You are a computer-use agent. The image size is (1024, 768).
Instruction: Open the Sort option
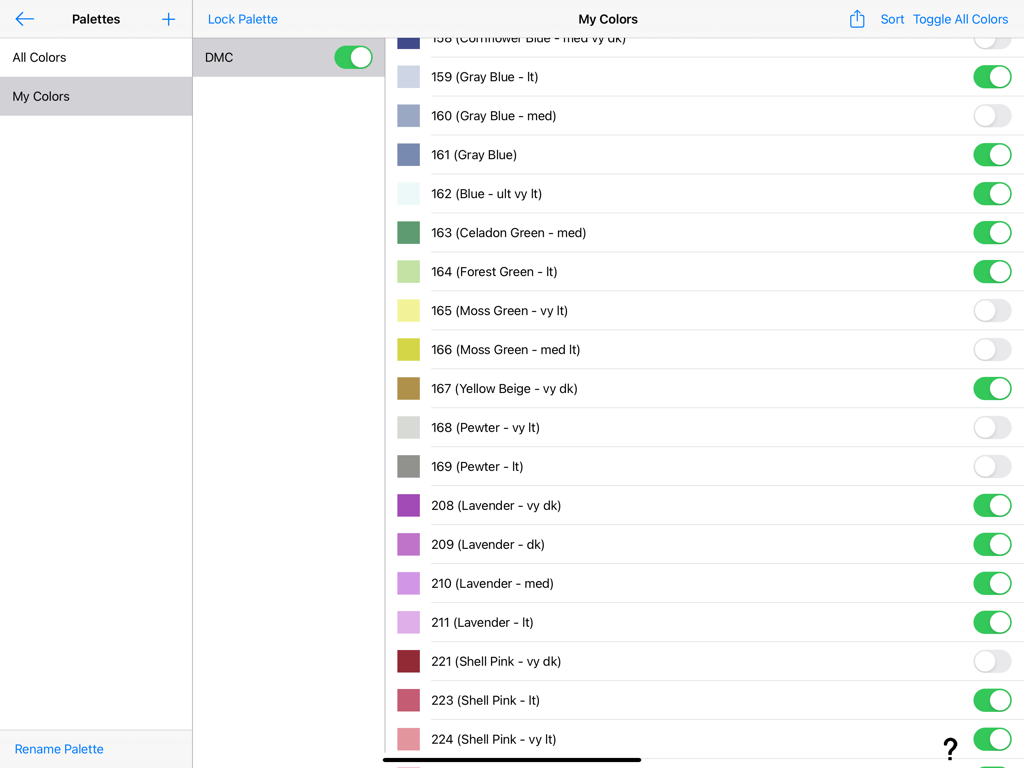point(892,18)
